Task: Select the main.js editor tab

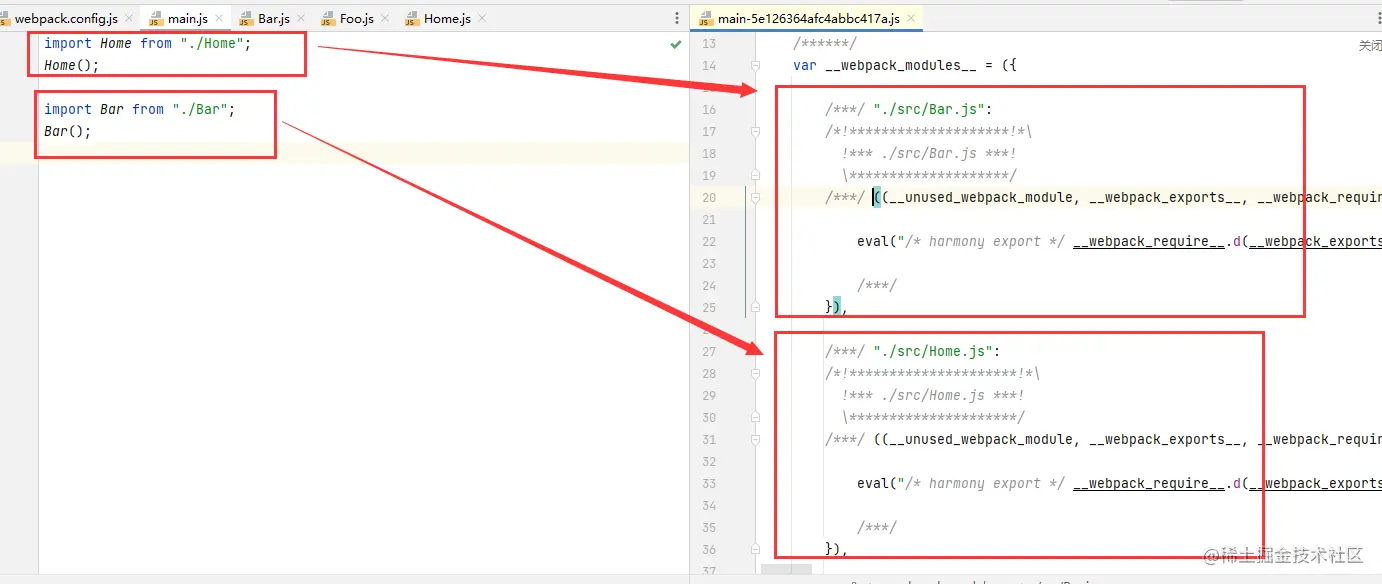Action: pos(187,18)
